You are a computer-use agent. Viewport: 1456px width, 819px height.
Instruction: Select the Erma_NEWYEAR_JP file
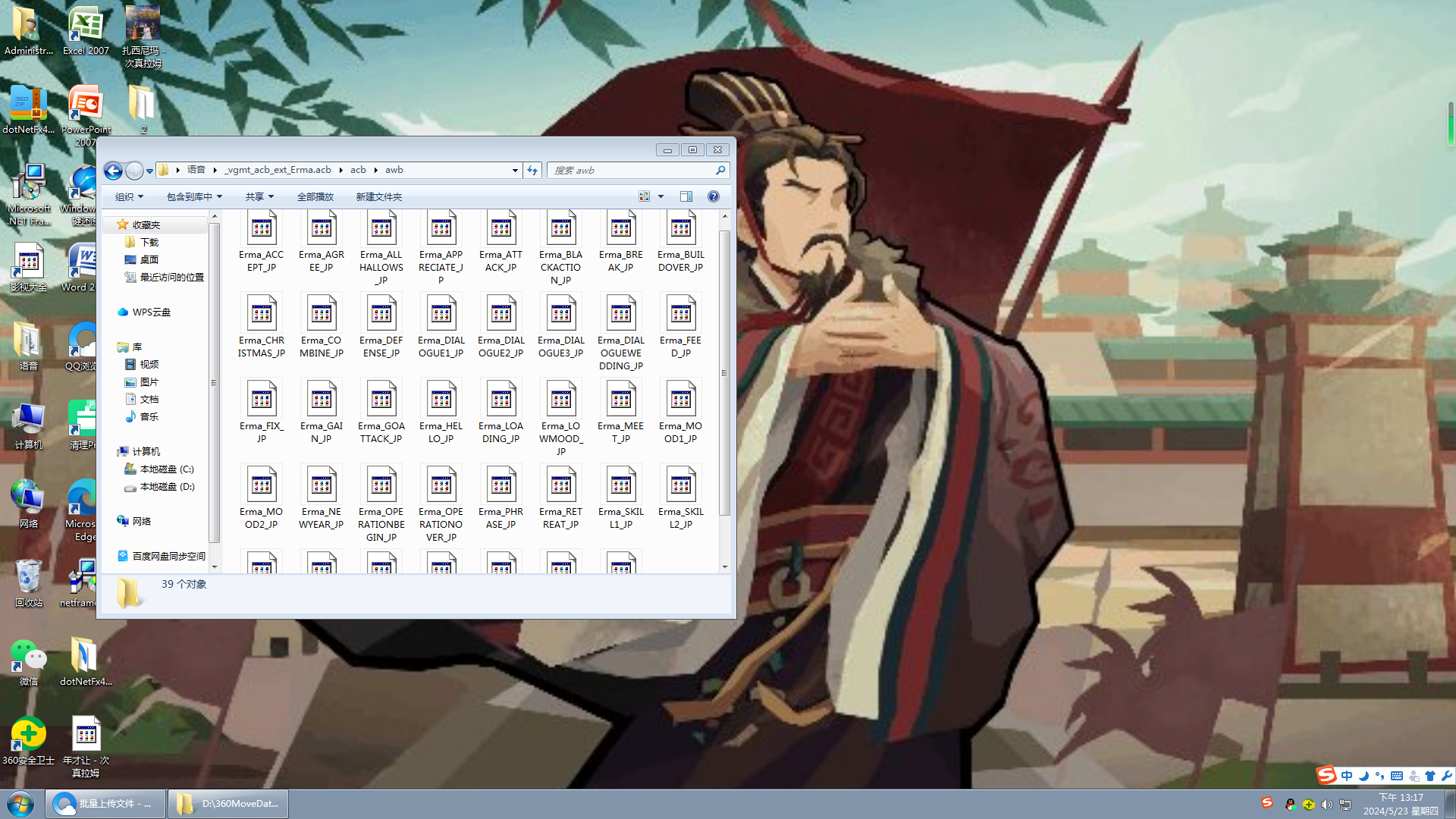pyautogui.click(x=322, y=497)
